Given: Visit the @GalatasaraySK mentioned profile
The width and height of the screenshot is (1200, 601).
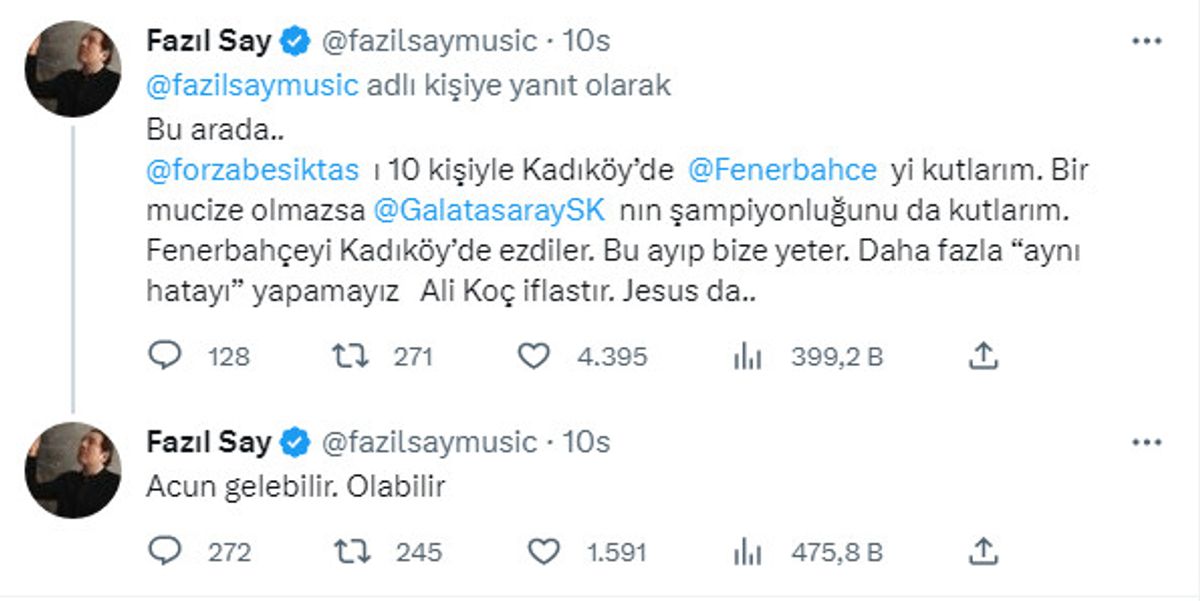Looking at the screenshot, I should tap(489, 212).
